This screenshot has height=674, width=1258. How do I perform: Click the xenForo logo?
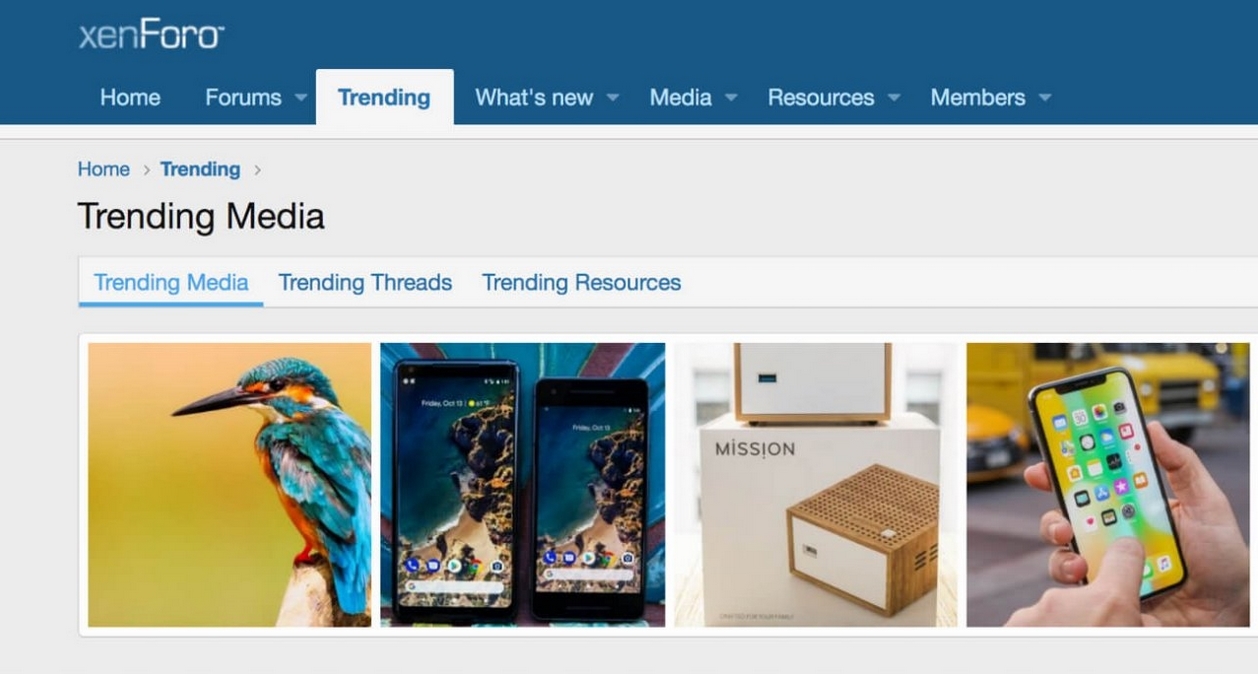tap(151, 36)
